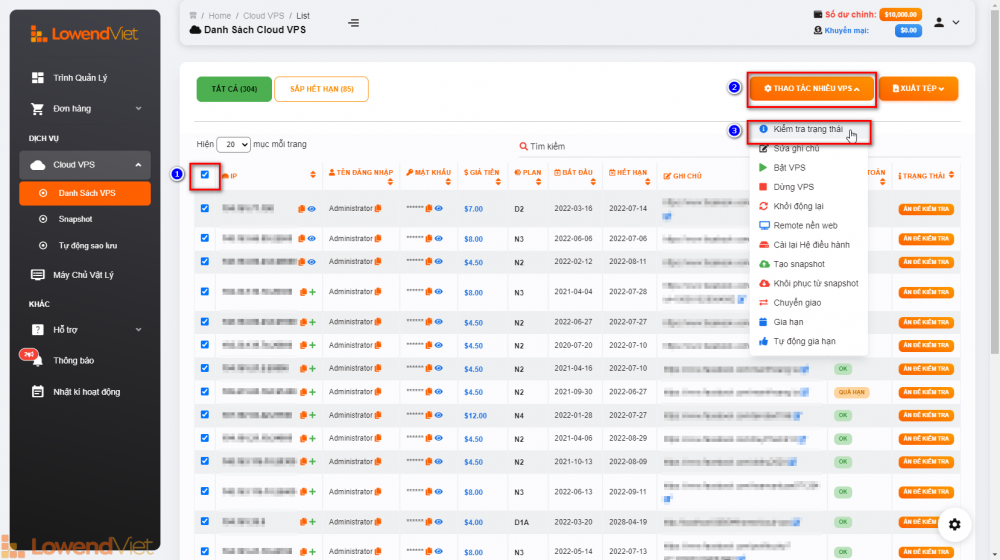
Task: Show password in the 2022-03-16 row
Action: pyautogui.click(x=439, y=209)
